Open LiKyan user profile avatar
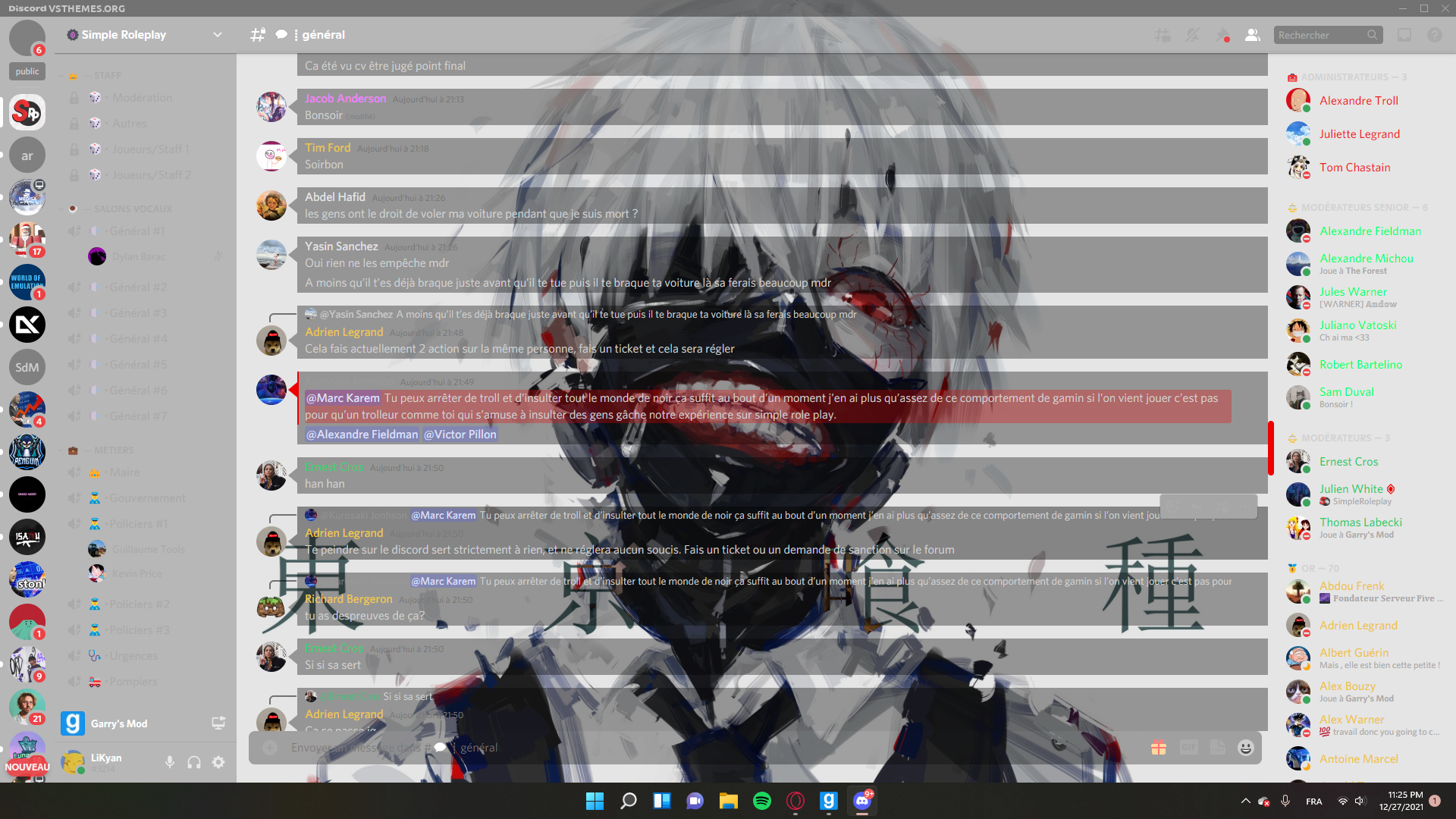Screen dimensions: 1456x819 tap(73, 762)
